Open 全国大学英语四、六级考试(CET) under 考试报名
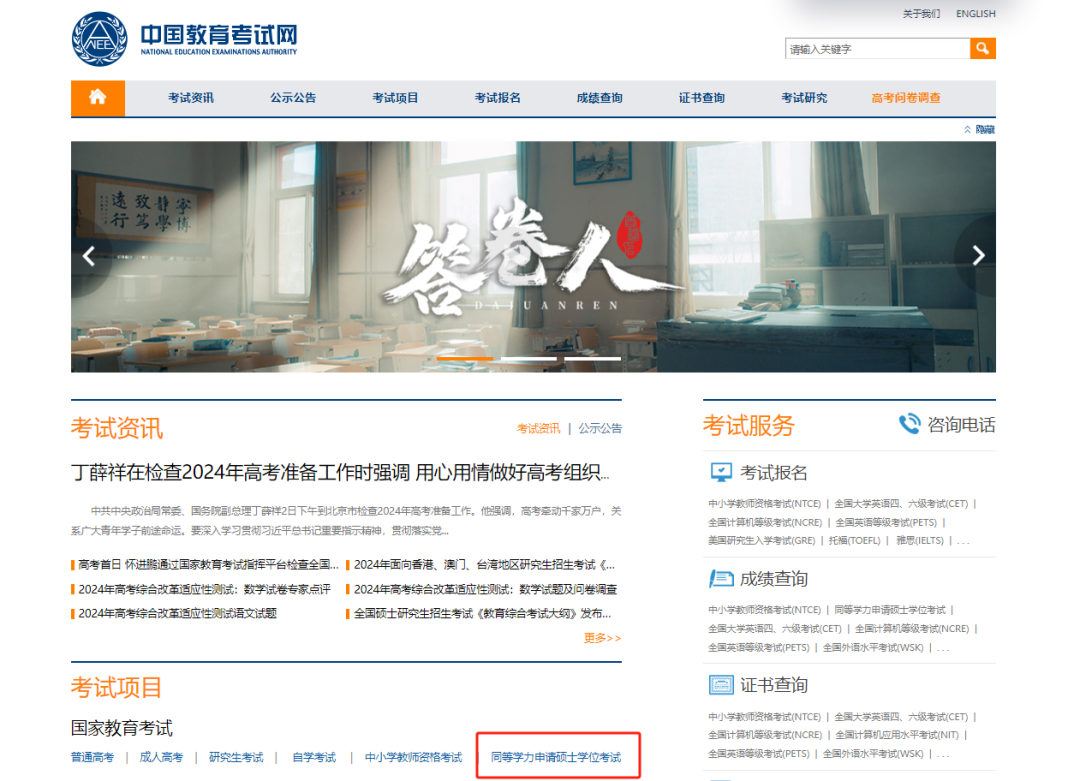The image size is (1080, 781). (x=901, y=503)
